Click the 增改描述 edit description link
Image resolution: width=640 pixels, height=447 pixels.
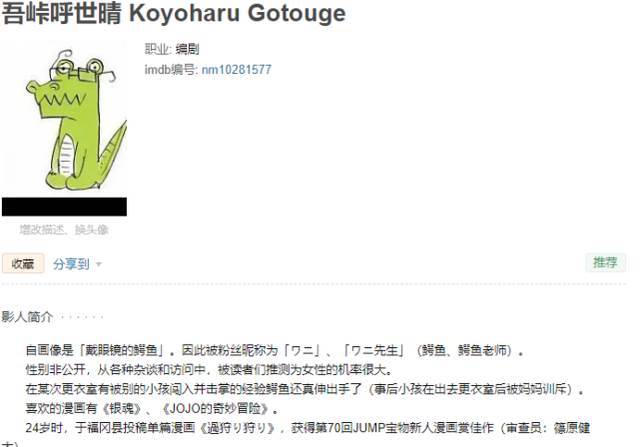[41, 230]
